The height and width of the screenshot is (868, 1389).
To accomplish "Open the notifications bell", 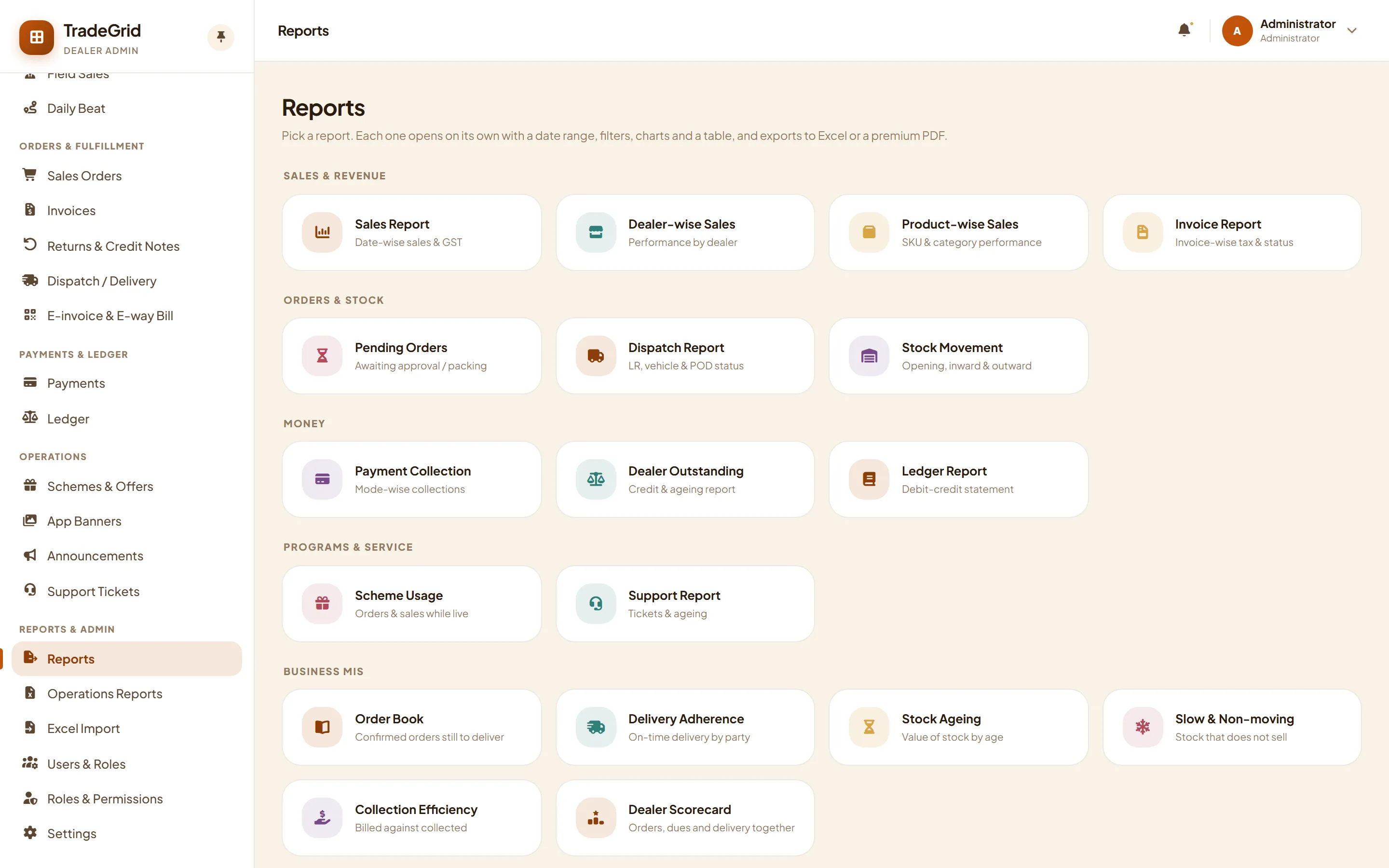I will pos(1184,30).
